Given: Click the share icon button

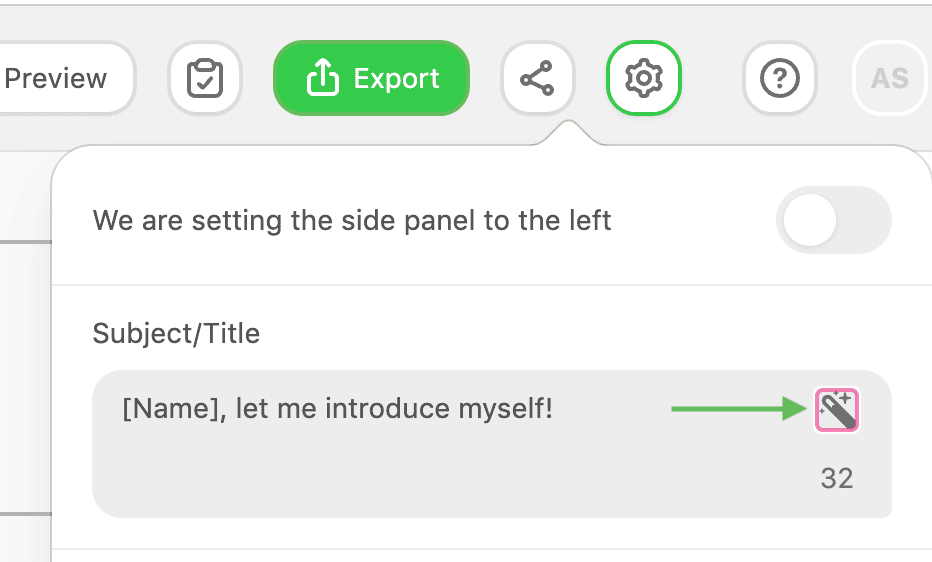Looking at the screenshot, I should (x=538, y=78).
